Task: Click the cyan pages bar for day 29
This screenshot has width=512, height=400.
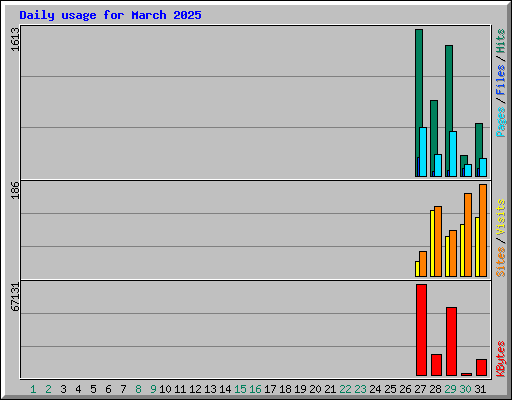Action: [x=453, y=154]
